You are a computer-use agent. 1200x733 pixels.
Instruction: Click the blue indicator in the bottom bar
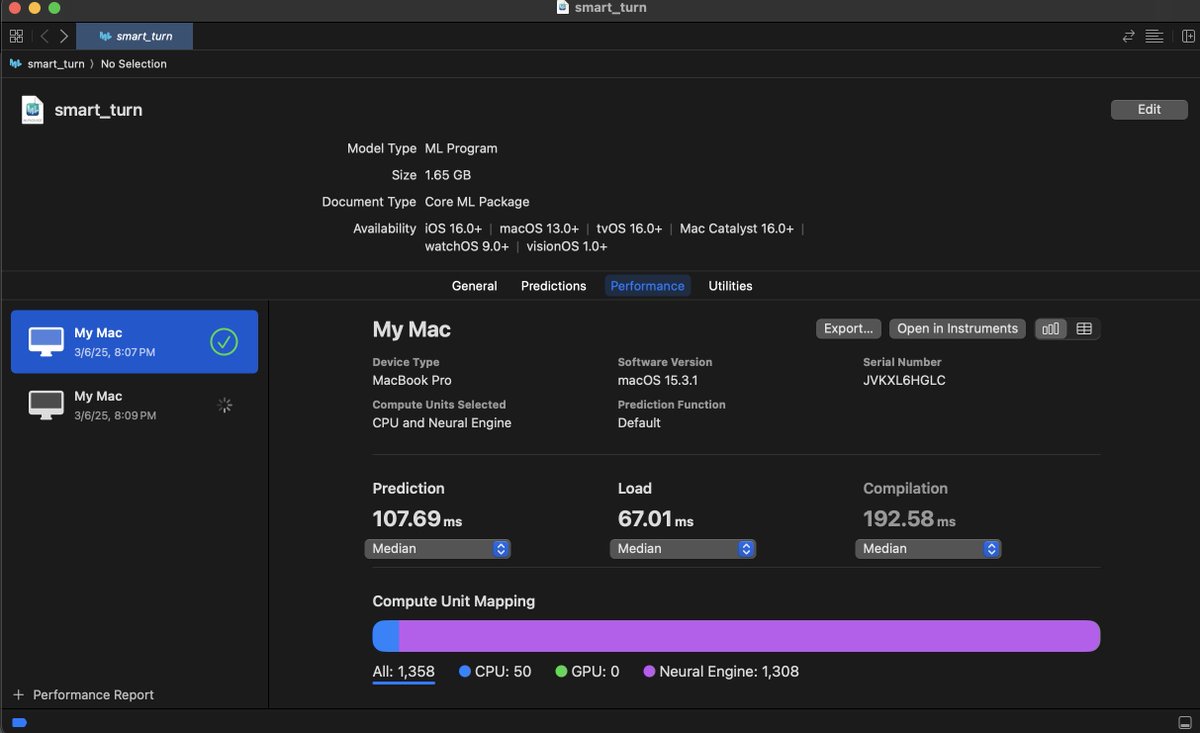[19, 722]
